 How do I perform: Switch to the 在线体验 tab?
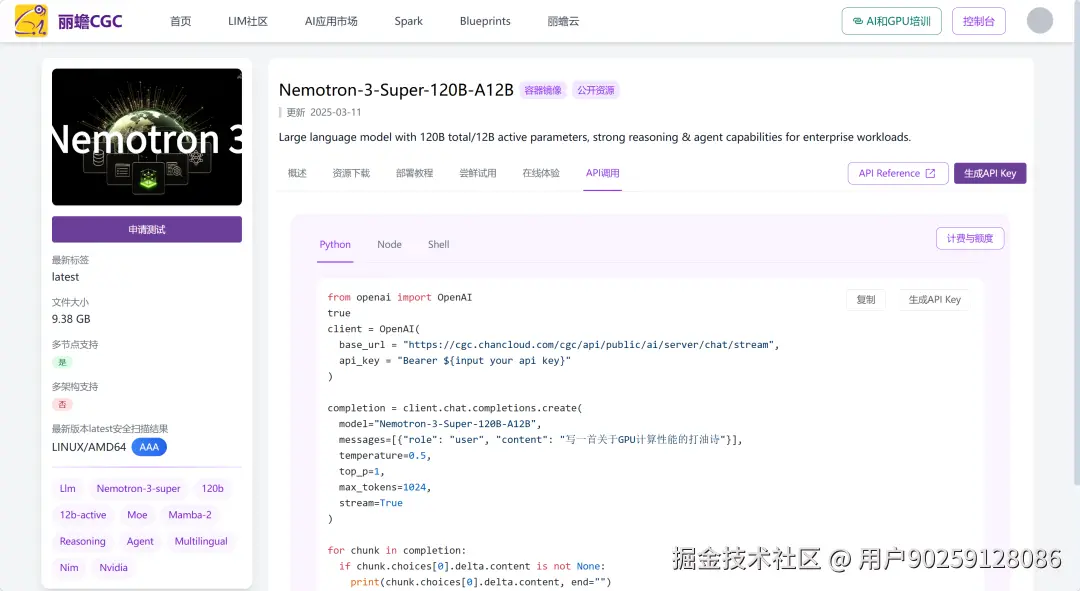tap(541, 174)
